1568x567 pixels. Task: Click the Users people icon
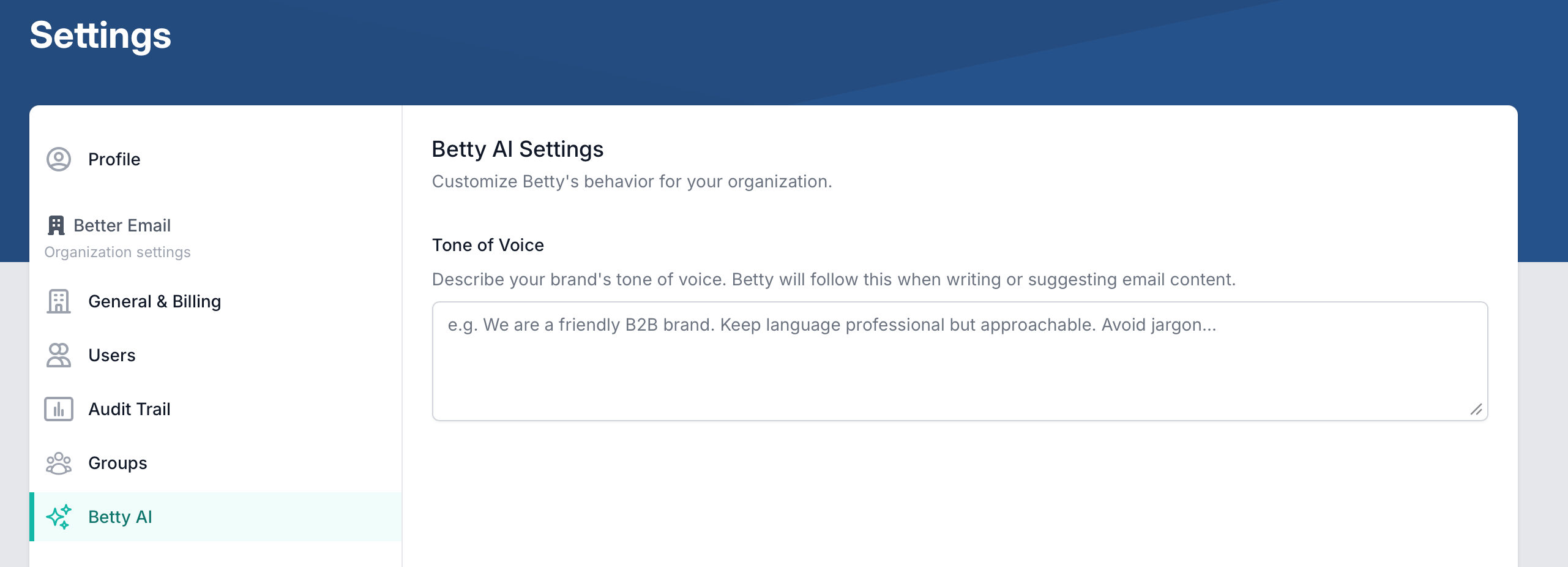pyautogui.click(x=58, y=355)
